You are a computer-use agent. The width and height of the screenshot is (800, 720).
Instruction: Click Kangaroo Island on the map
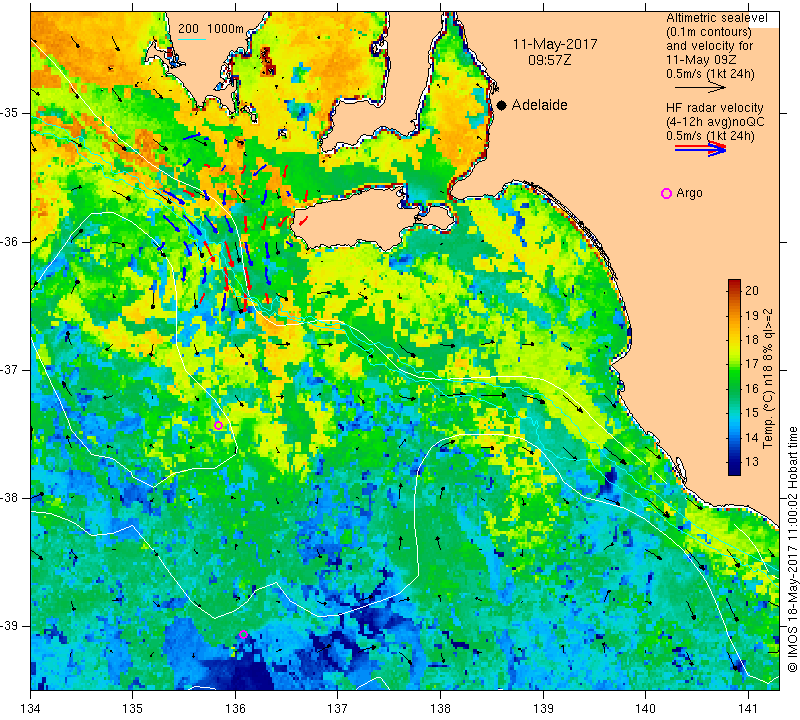[x=357, y=219]
